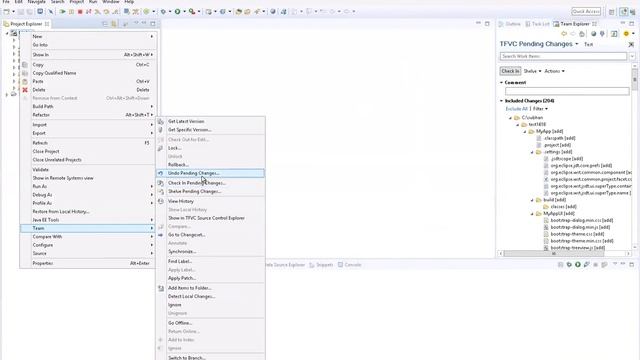The height and width of the screenshot is (360, 640).
Task: Open the Window menu in menu bar
Action: 111,2
